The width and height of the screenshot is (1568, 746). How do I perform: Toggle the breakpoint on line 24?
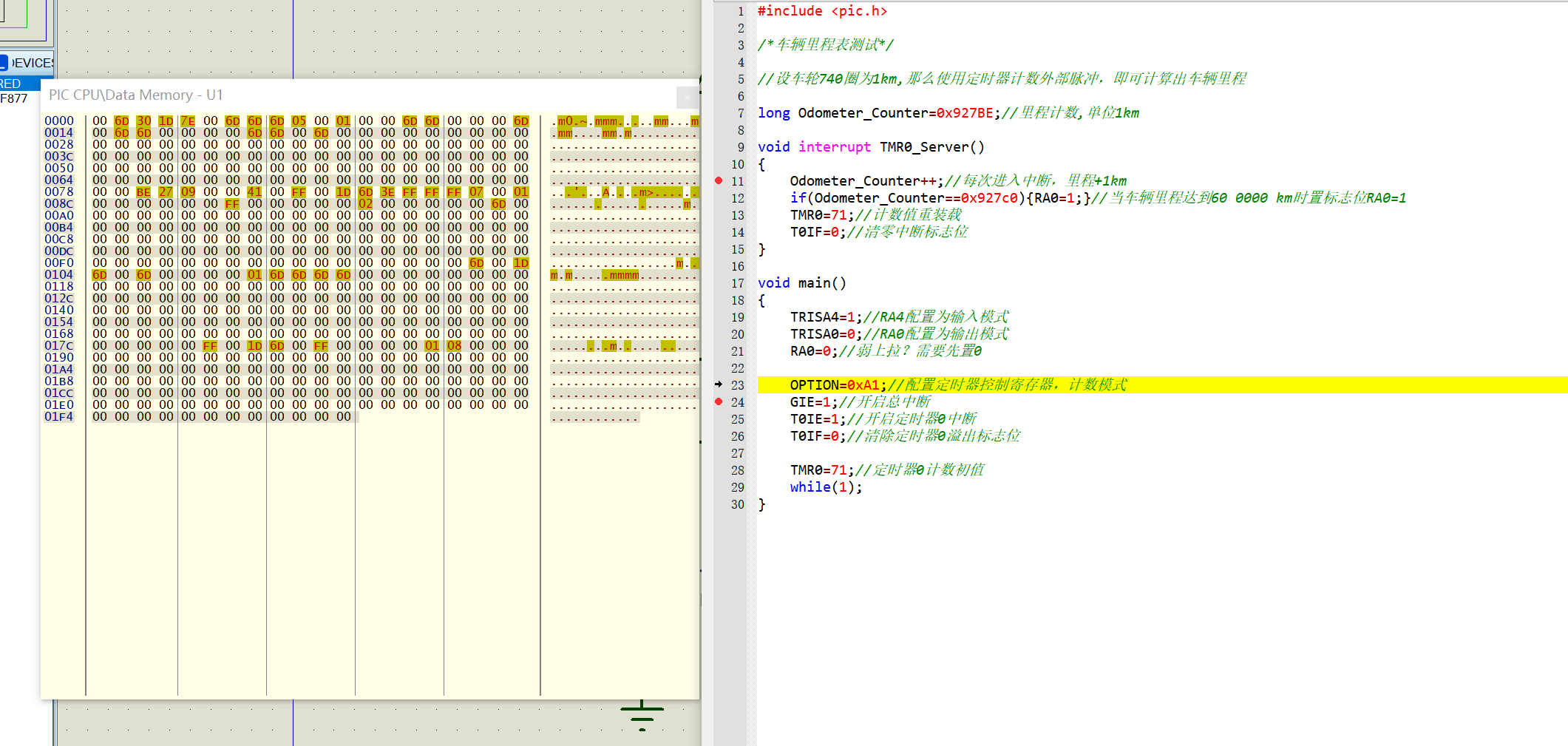tap(719, 401)
